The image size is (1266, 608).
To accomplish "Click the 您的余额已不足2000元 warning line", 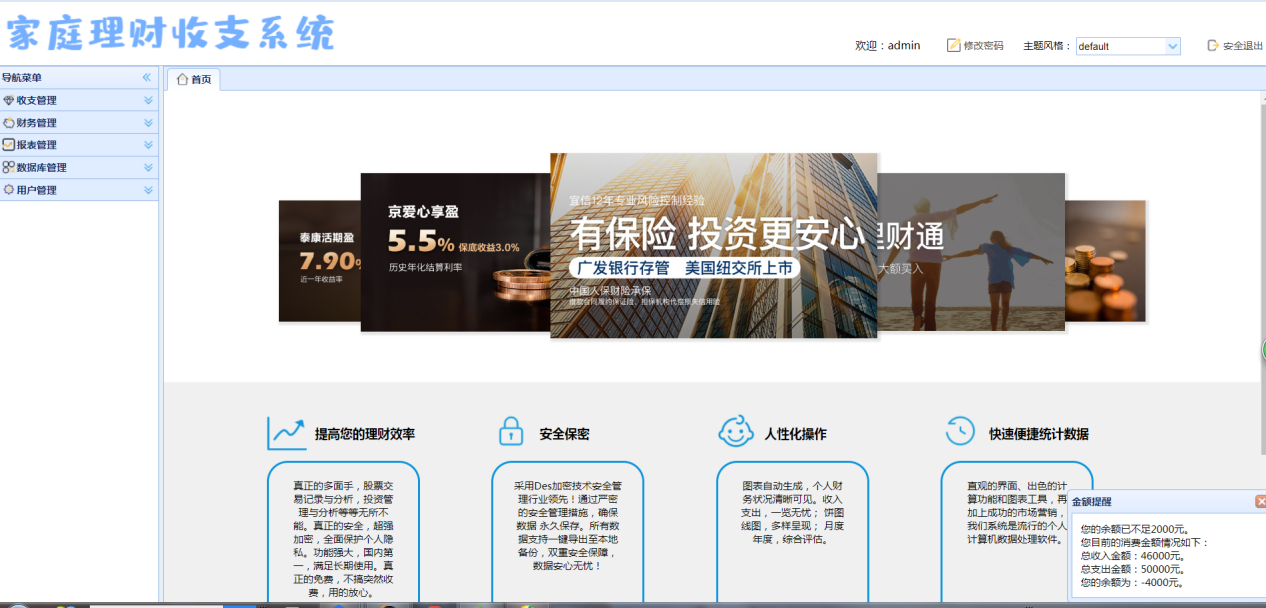I will click(x=1135, y=529).
